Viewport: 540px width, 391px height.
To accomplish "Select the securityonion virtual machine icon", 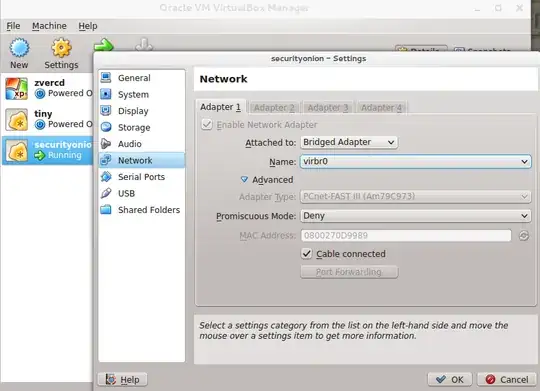I will coord(18,151).
